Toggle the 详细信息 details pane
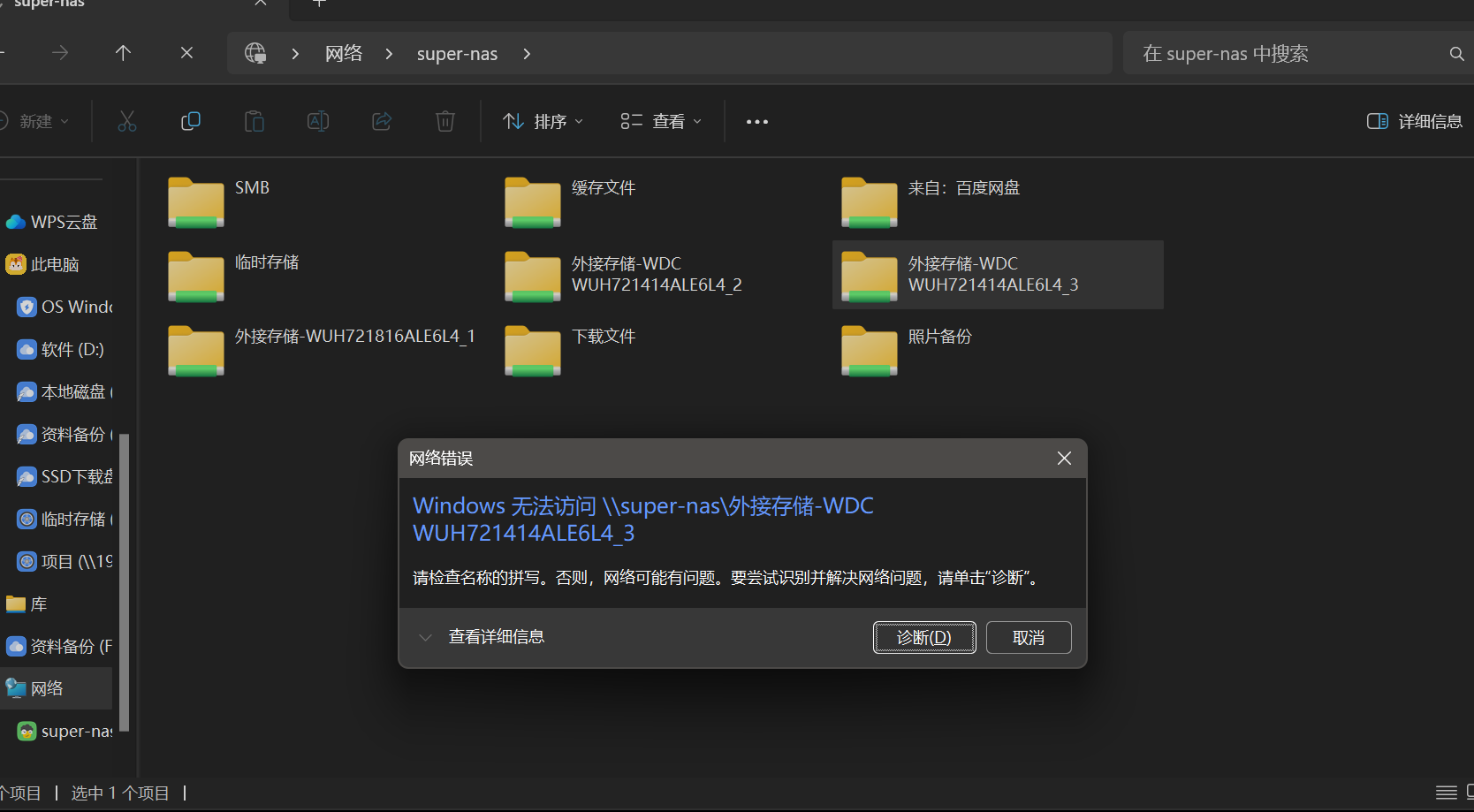The width and height of the screenshot is (1474, 812). click(1414, 121)
